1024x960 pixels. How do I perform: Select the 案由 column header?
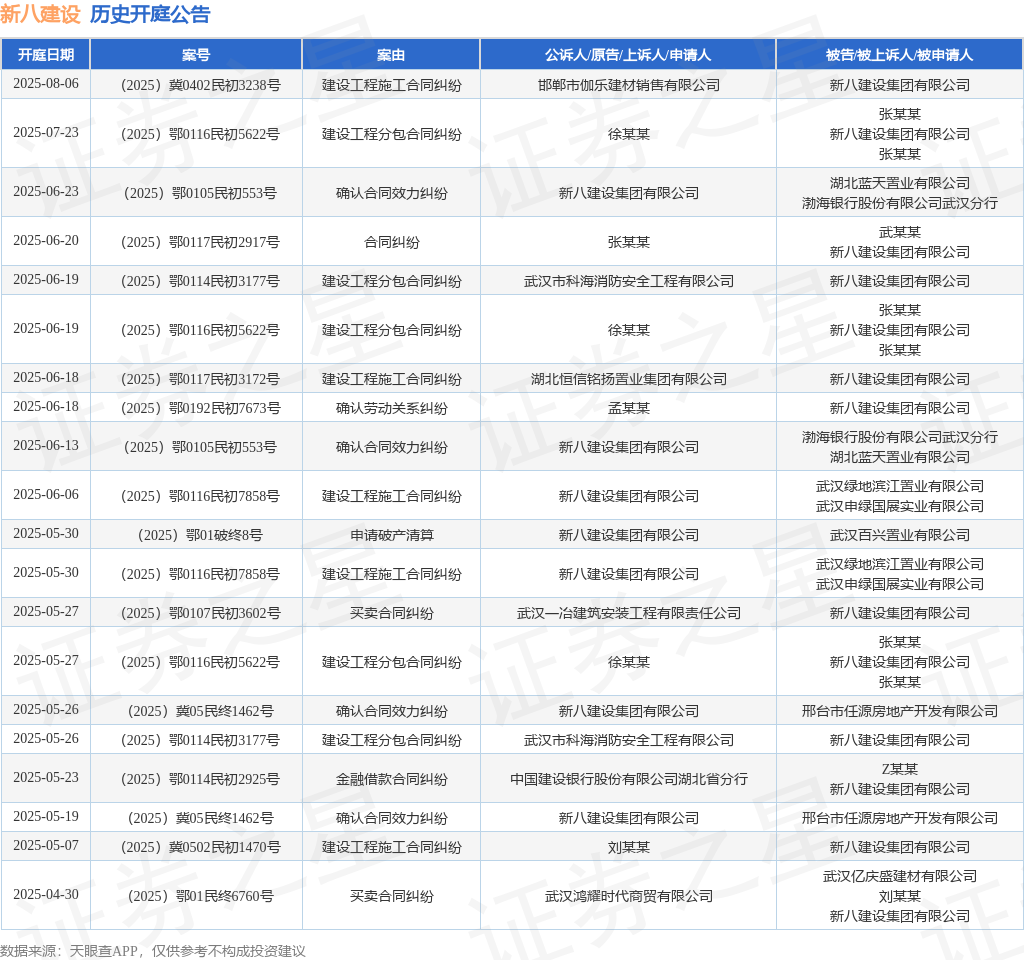391,55
